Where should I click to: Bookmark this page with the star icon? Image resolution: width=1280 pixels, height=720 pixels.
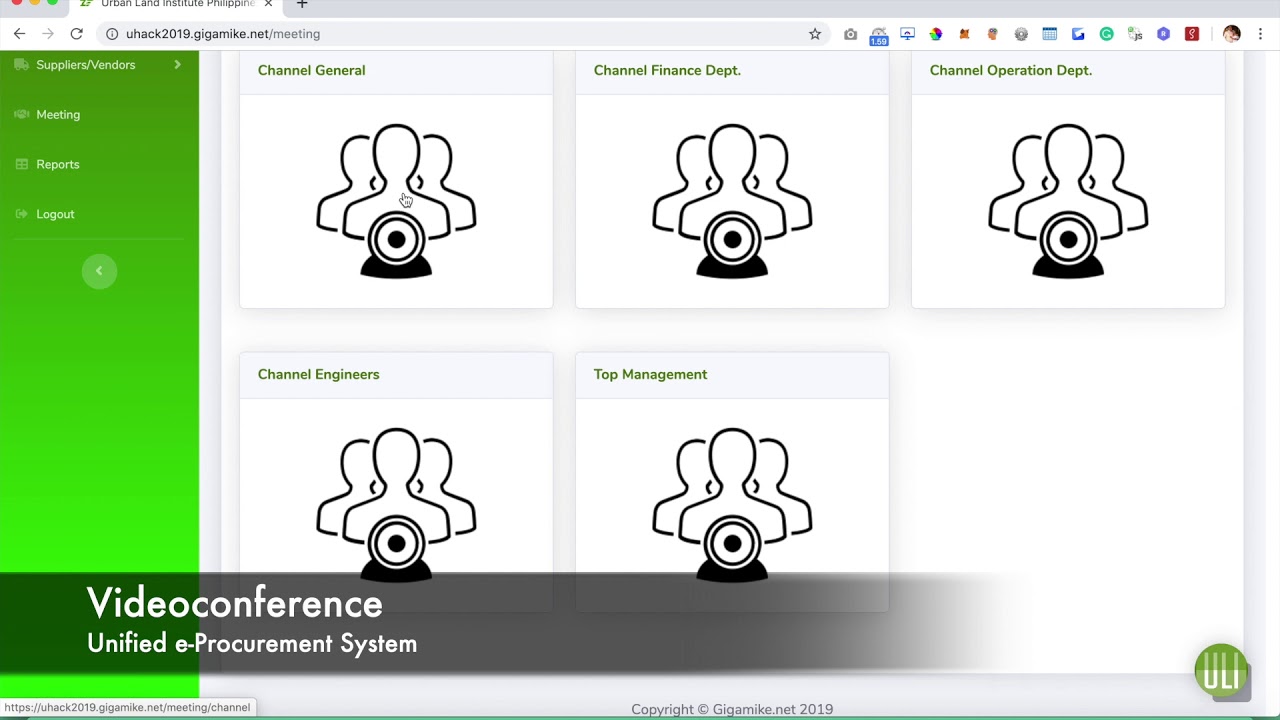tap(815, 34)
